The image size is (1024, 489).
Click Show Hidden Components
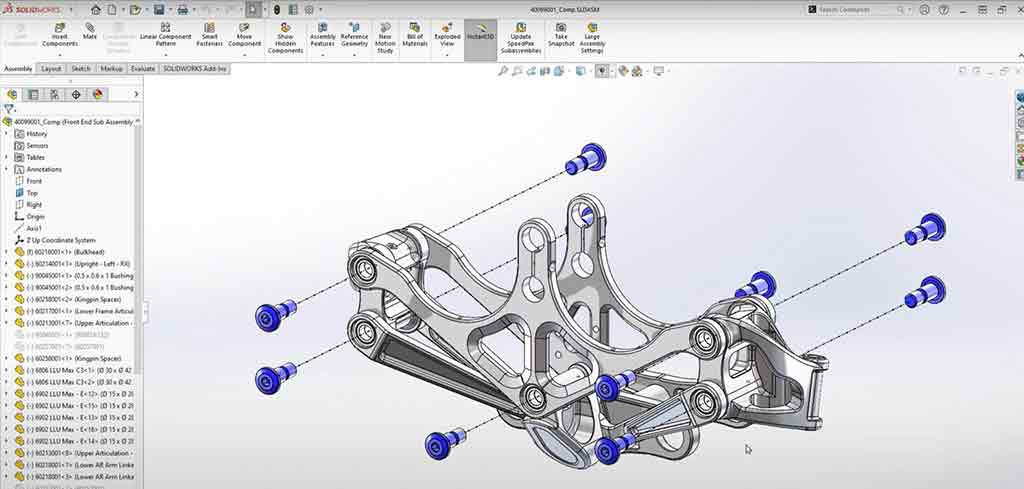285,38
